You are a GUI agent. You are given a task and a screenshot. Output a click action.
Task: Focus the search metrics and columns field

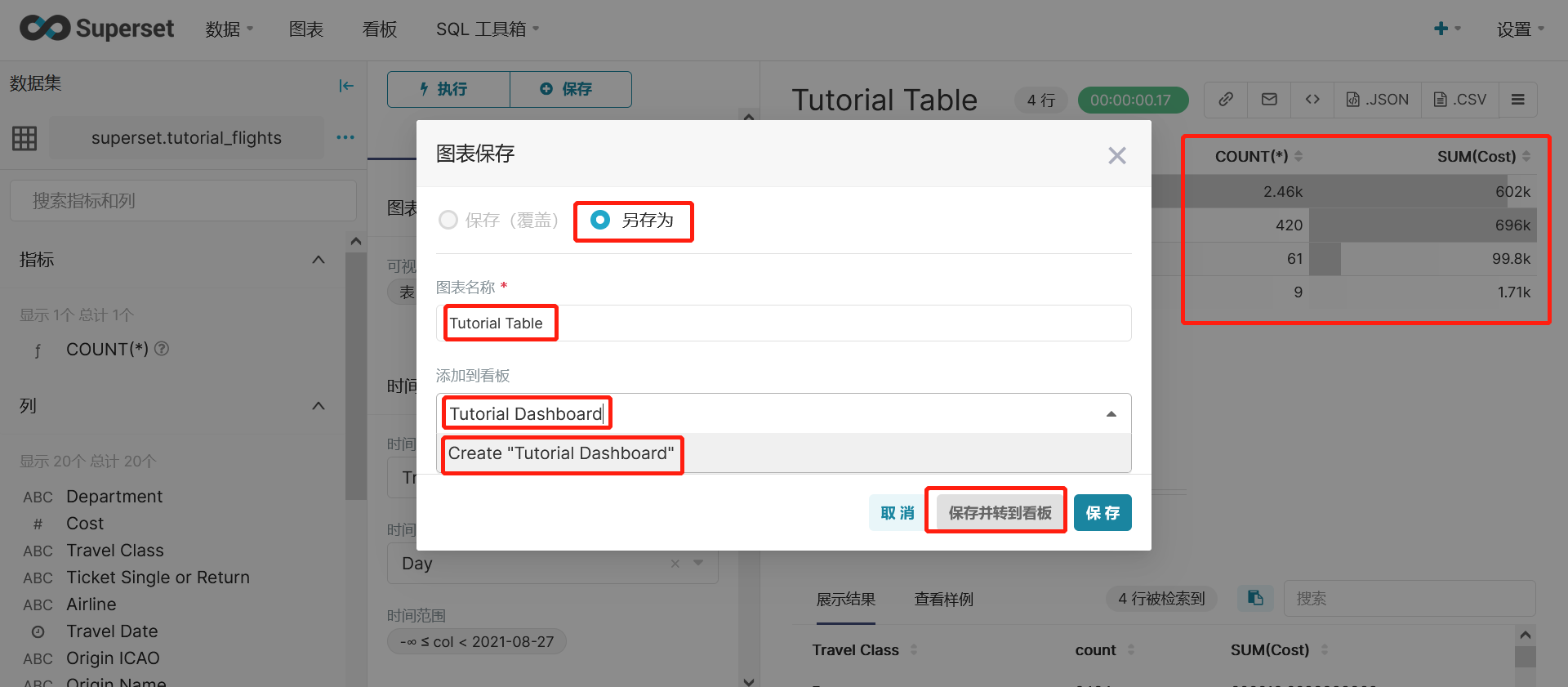[x=183, y=200]
